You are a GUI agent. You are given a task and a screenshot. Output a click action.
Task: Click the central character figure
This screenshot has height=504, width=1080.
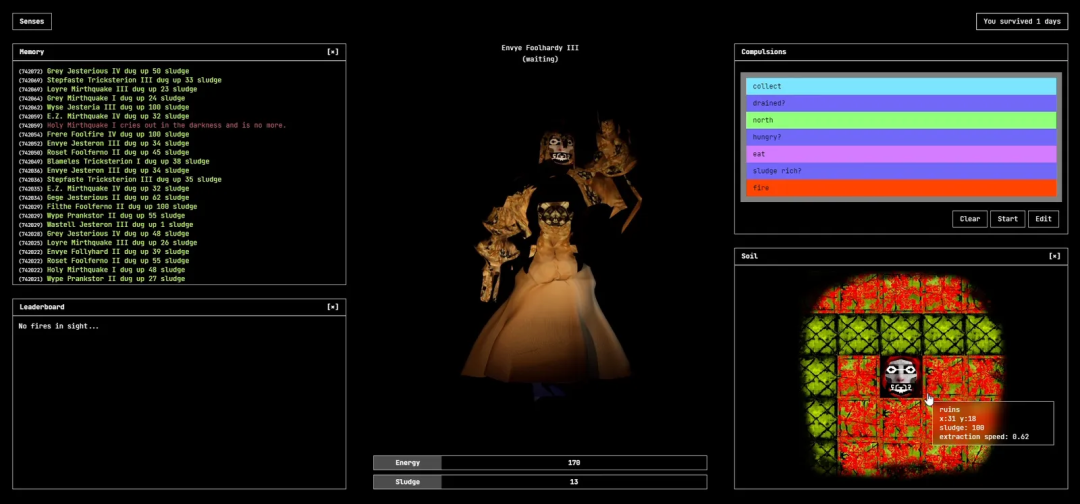coord(540,270)
